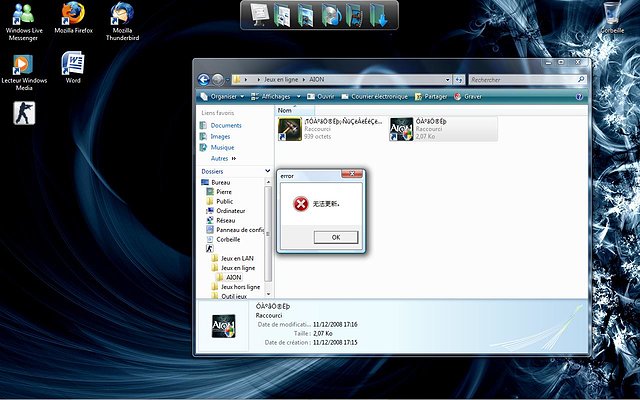Viewport: 640px width, 400px height.
Task: Open Lecteur Windows Media desktop icon
Action: [22, 63]
